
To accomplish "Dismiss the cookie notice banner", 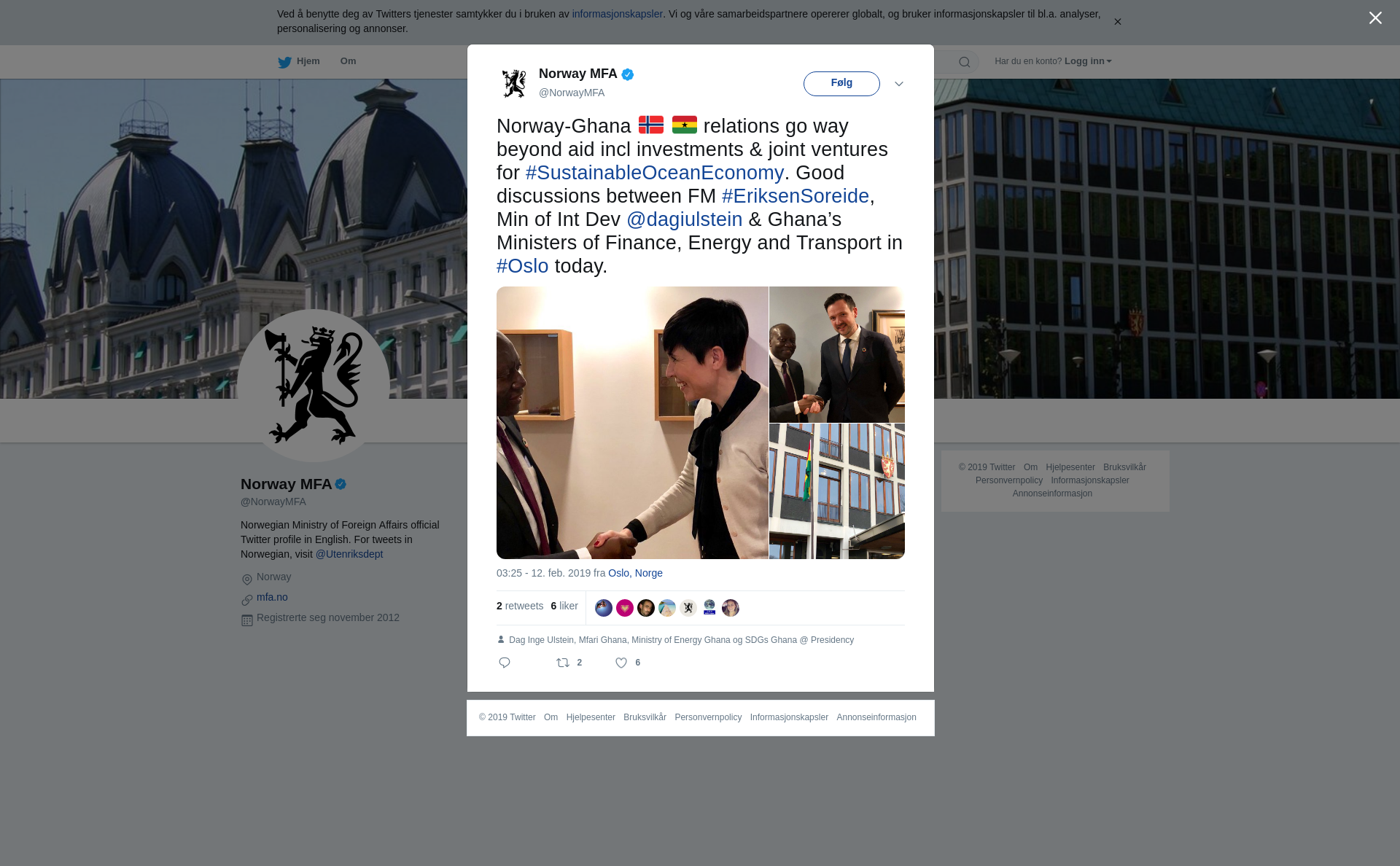I will pos(1117,22).
